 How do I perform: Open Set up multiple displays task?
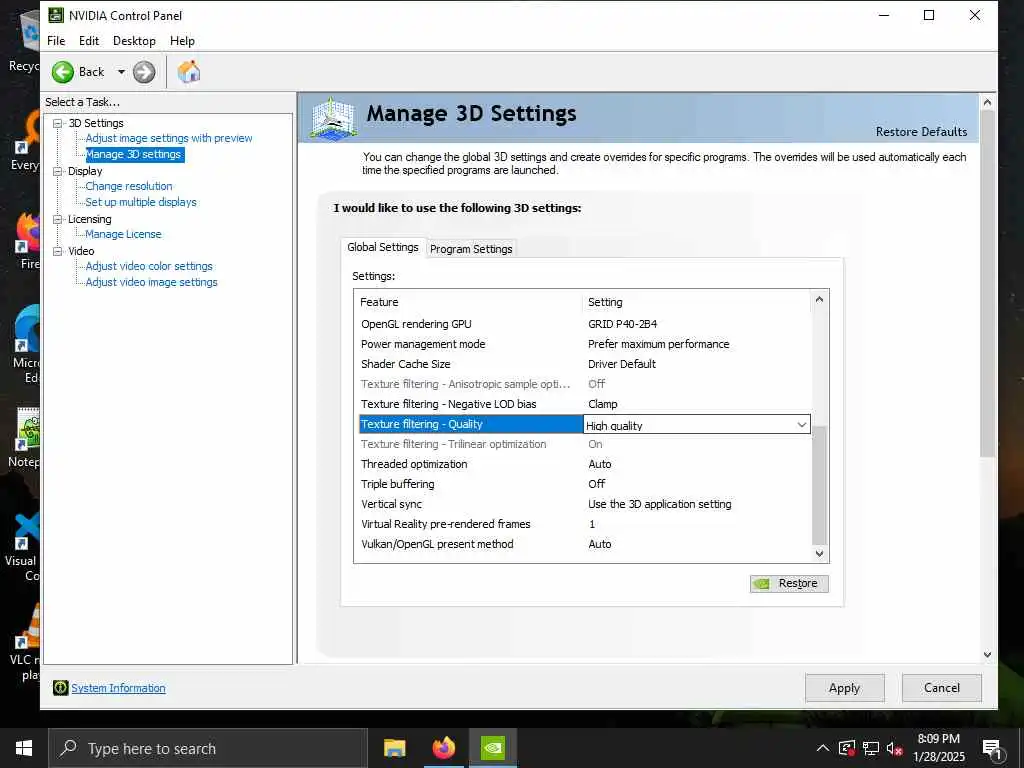pos(140,202)
